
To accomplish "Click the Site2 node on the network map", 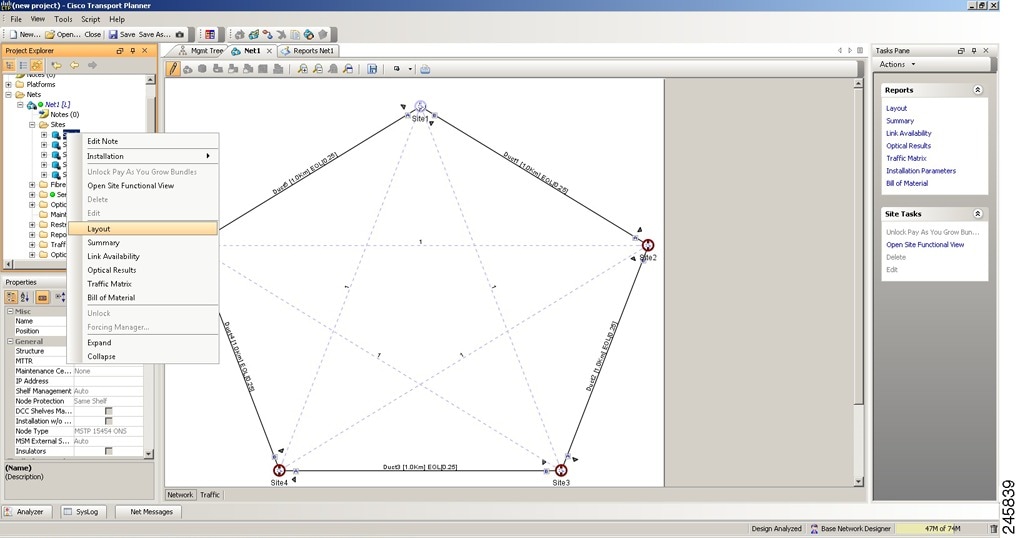I will (648, 245).
